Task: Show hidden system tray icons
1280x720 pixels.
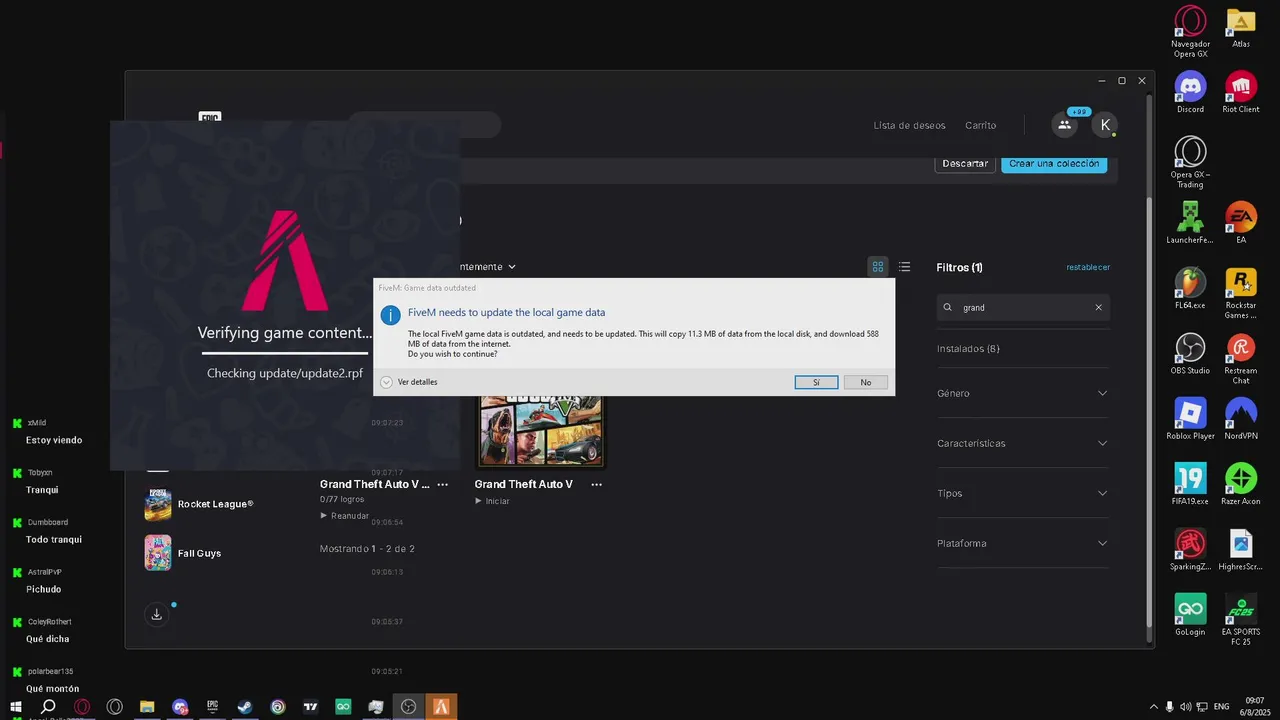Action: pos(1153,707)
